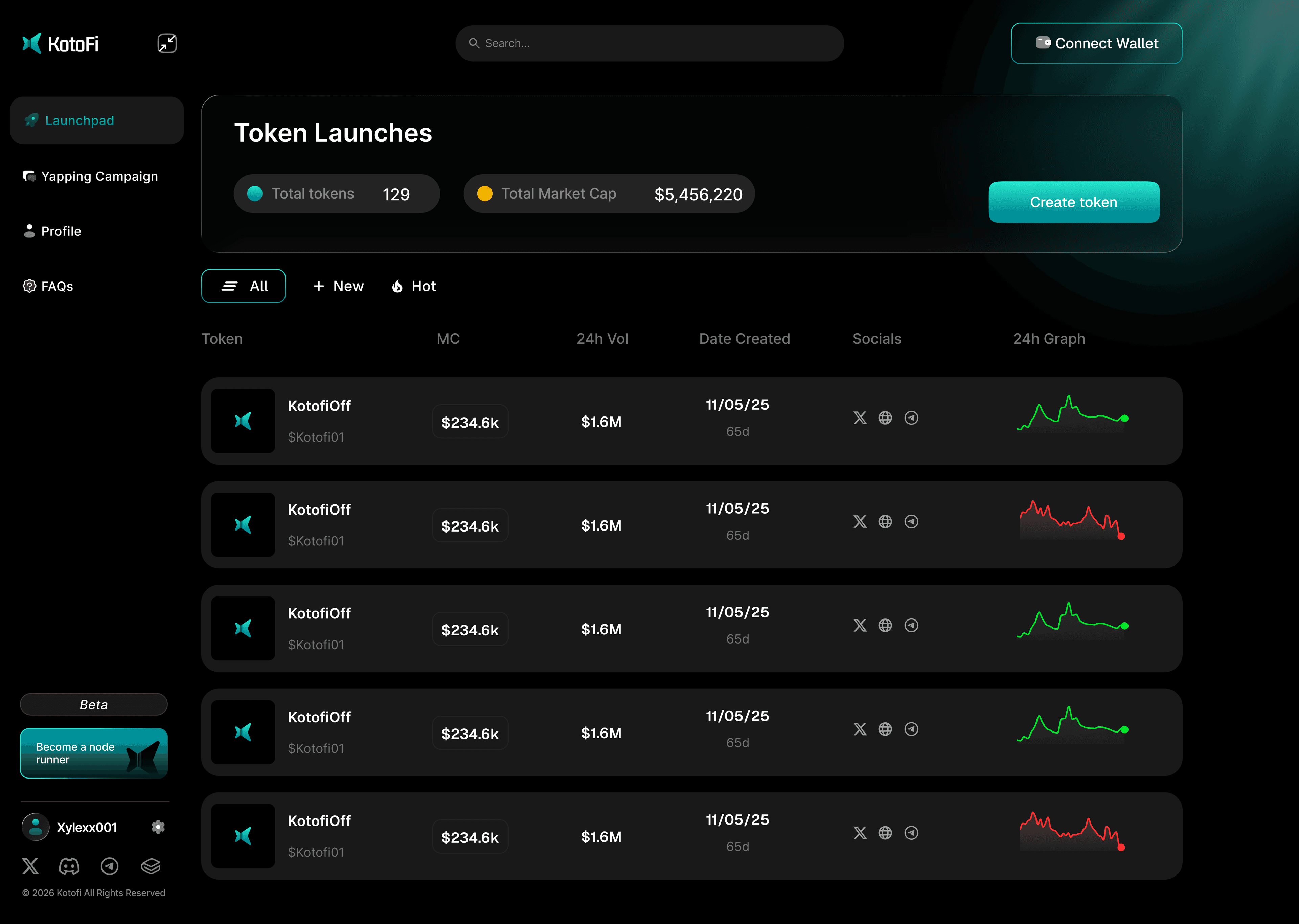1299x924 pixels.
Task: Click the Connect Wallet button
Action: click(1096, 43)
